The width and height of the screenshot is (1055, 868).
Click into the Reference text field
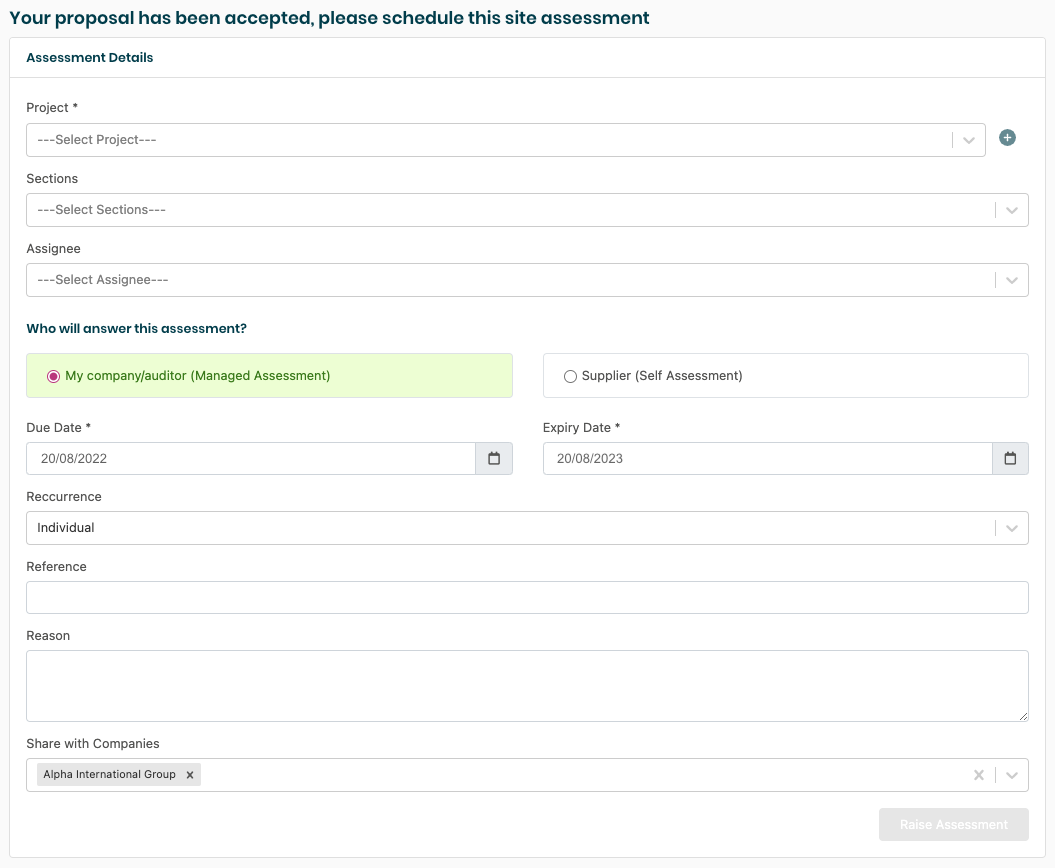[527, 598]
